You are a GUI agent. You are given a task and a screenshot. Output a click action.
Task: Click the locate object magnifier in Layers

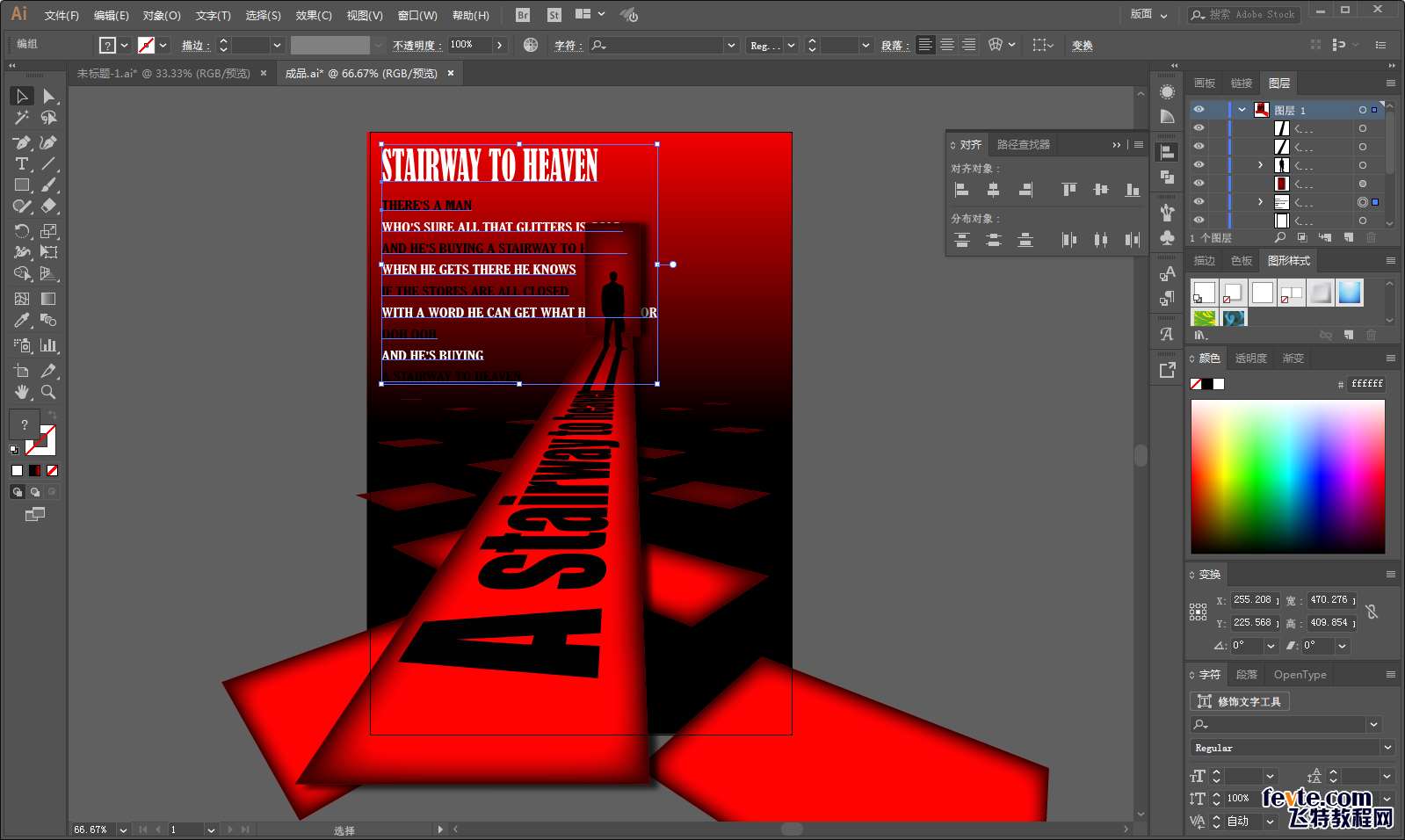(x=1280, y=237)
